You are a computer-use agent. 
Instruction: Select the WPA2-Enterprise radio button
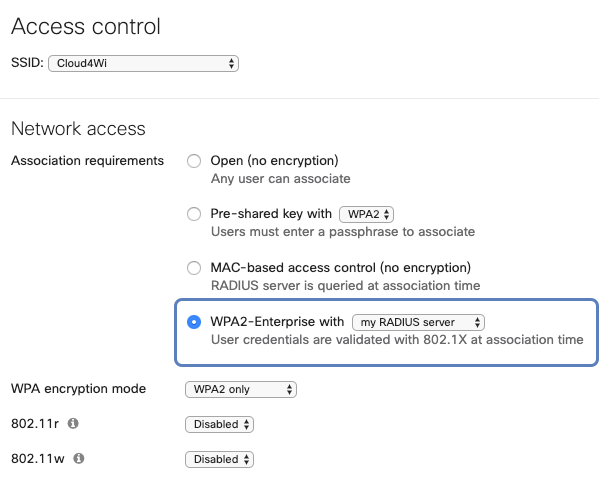(x=194, y=322)
